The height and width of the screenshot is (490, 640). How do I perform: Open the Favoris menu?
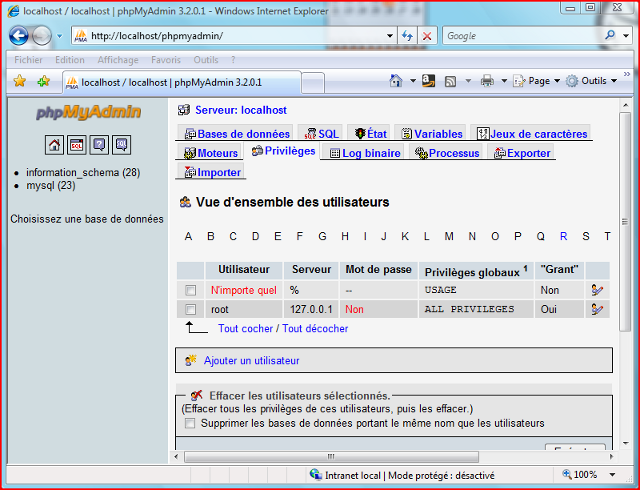pyautogui.click(x=166, y=60)
